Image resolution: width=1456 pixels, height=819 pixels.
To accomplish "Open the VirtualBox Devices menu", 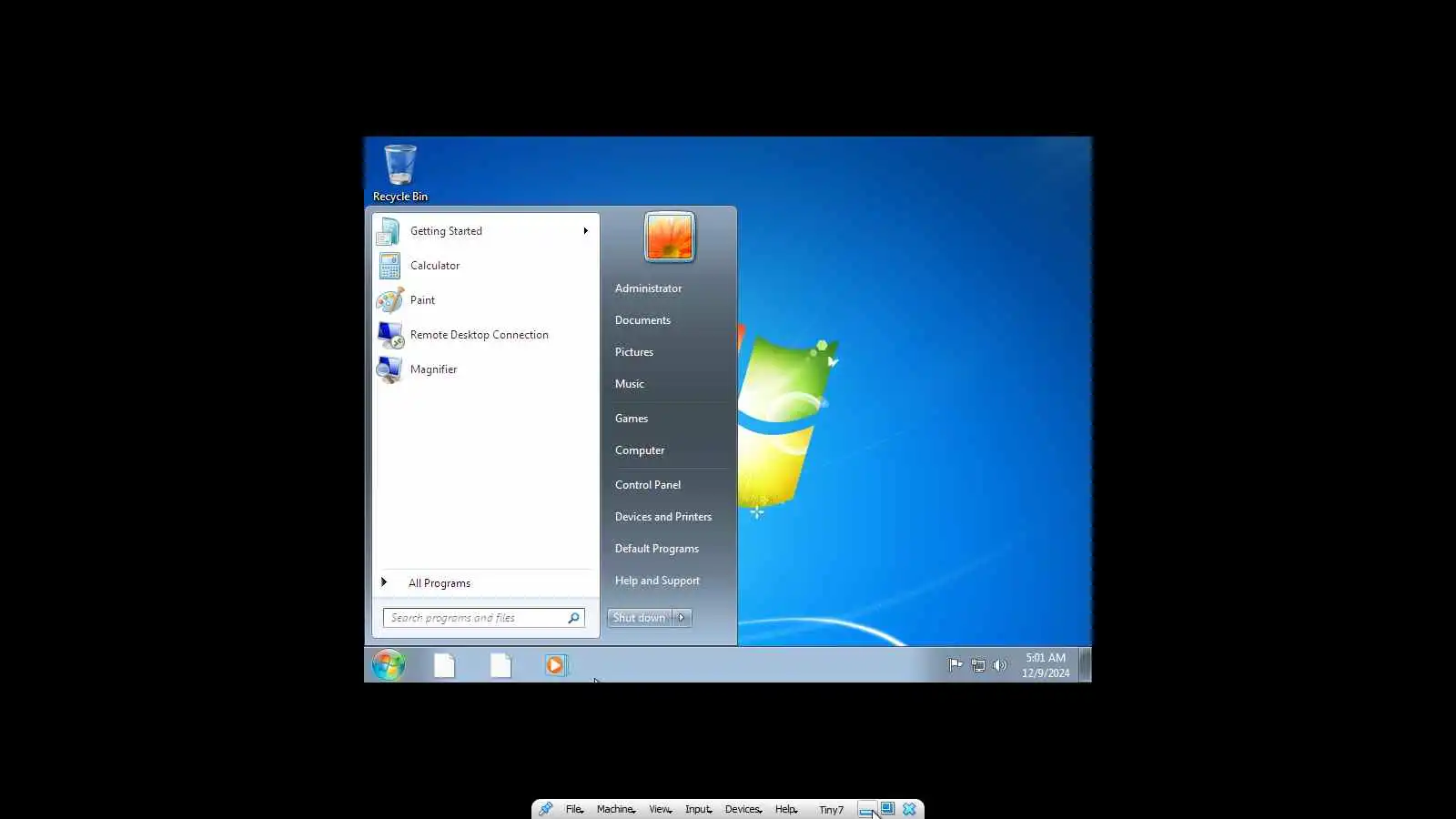I will (x=743, y=809).
